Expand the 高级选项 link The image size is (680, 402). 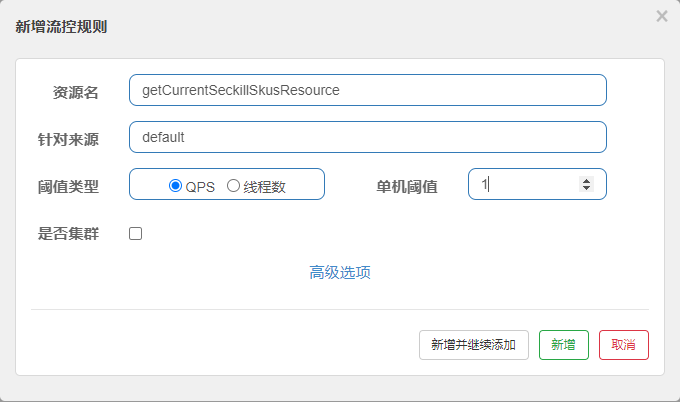click(340, 272)
